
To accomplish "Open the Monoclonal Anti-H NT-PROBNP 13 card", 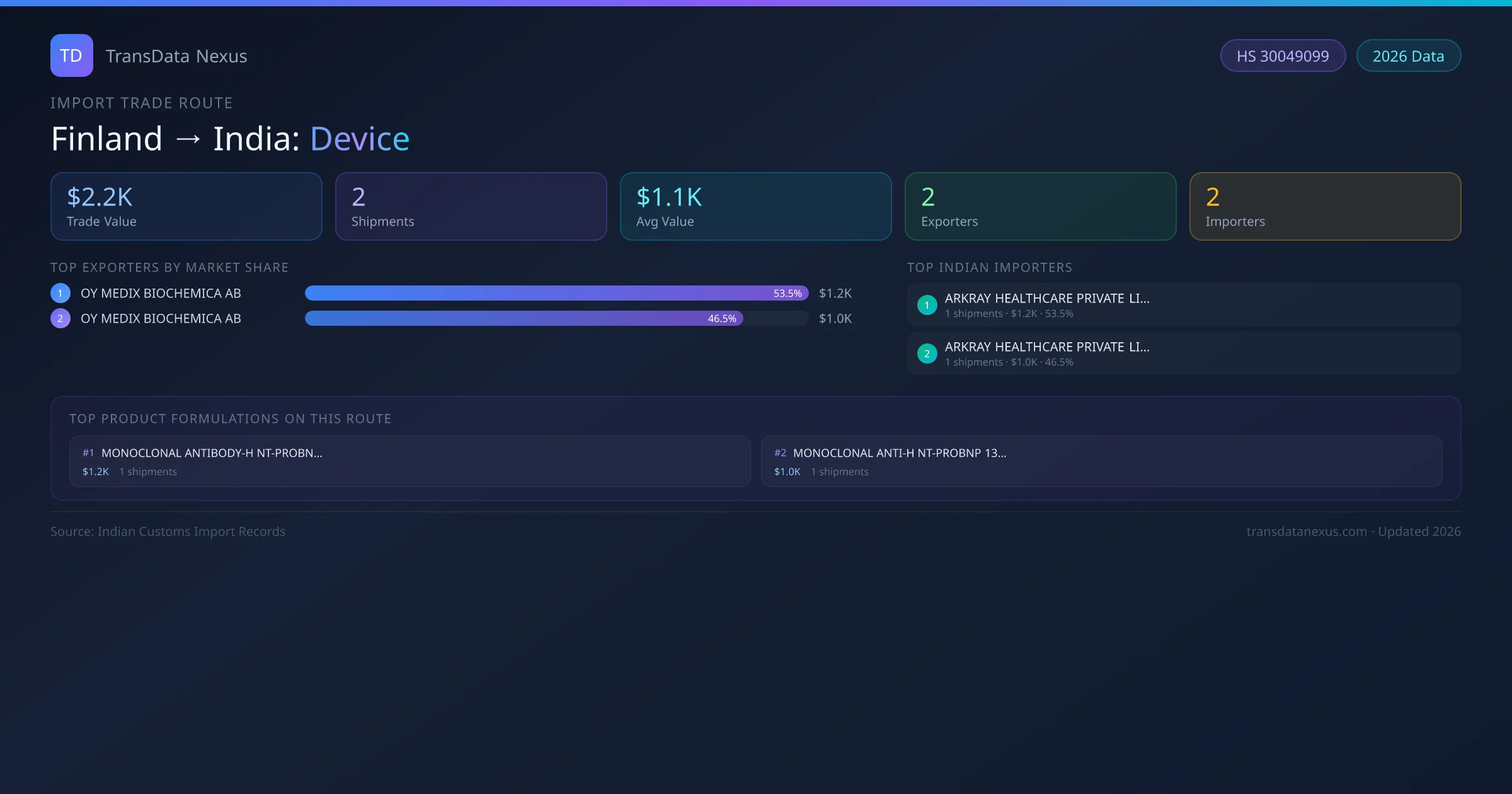I will (1101, 461).
